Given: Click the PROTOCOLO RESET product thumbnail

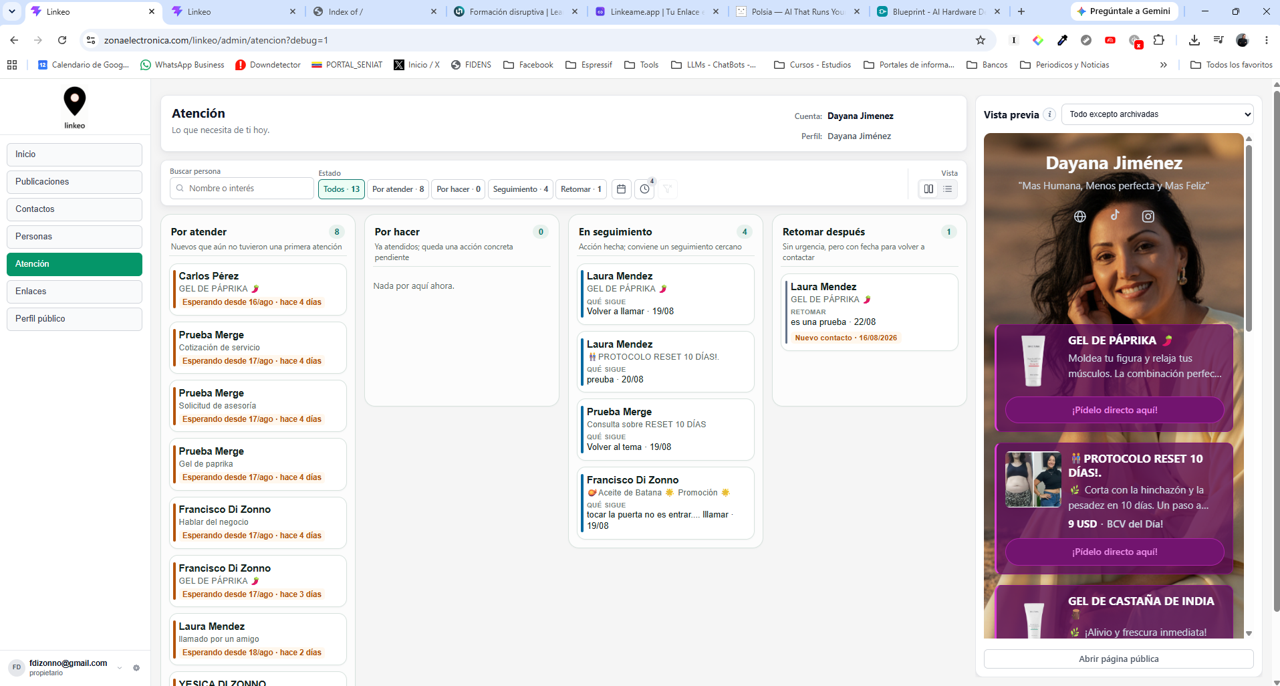Looking at the screenshot, I should pyautogui.click(x=1033, y=480).
